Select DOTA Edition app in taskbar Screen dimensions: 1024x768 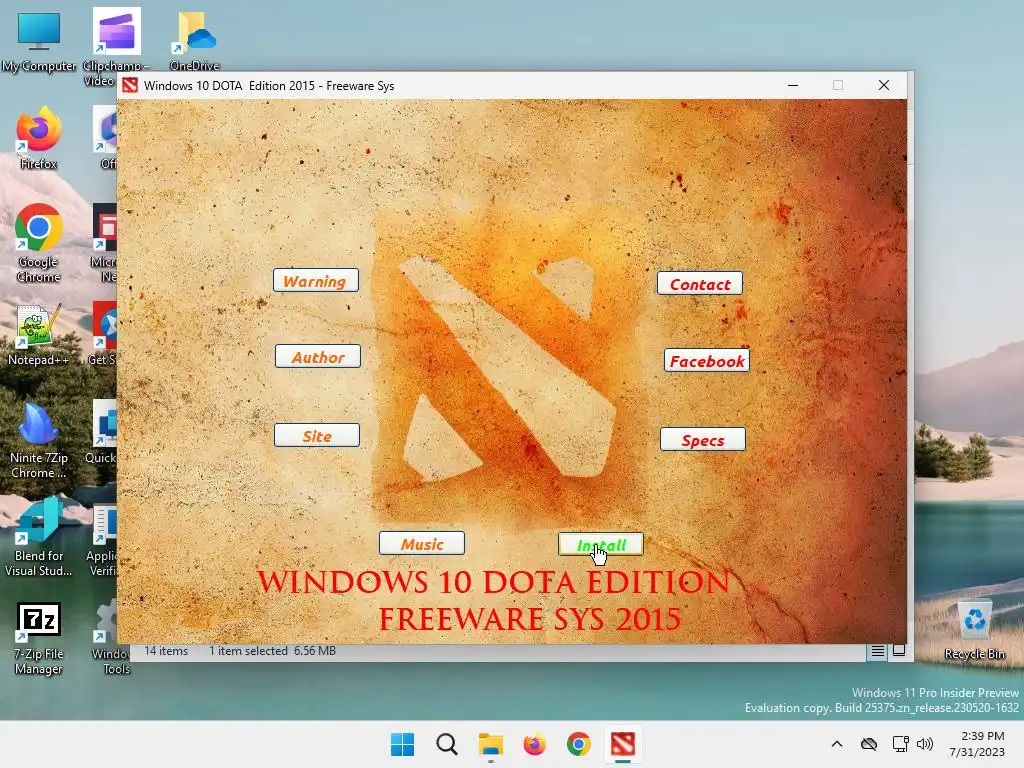pyautogui.click(x=622, y=744)
